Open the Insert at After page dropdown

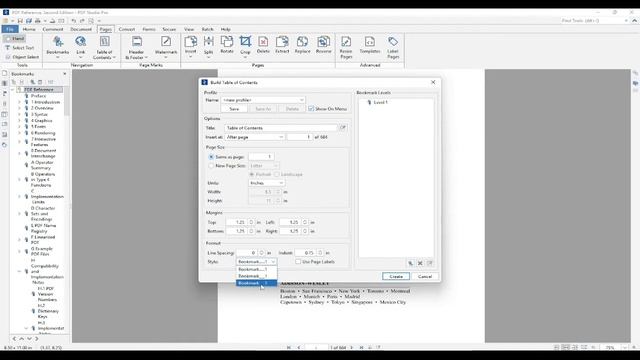coord(255,137)
